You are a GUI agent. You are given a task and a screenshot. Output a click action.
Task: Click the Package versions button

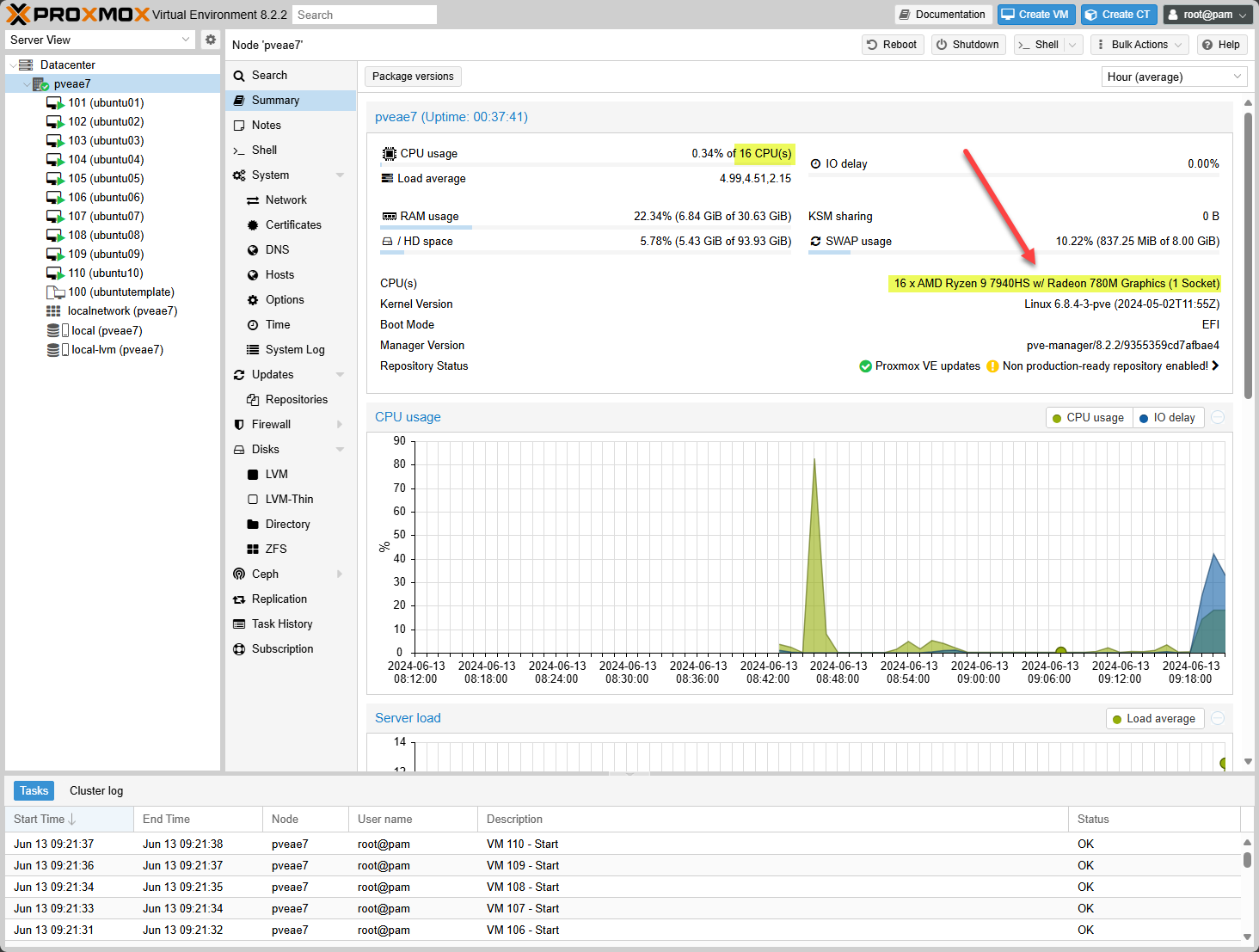[413, 77]
